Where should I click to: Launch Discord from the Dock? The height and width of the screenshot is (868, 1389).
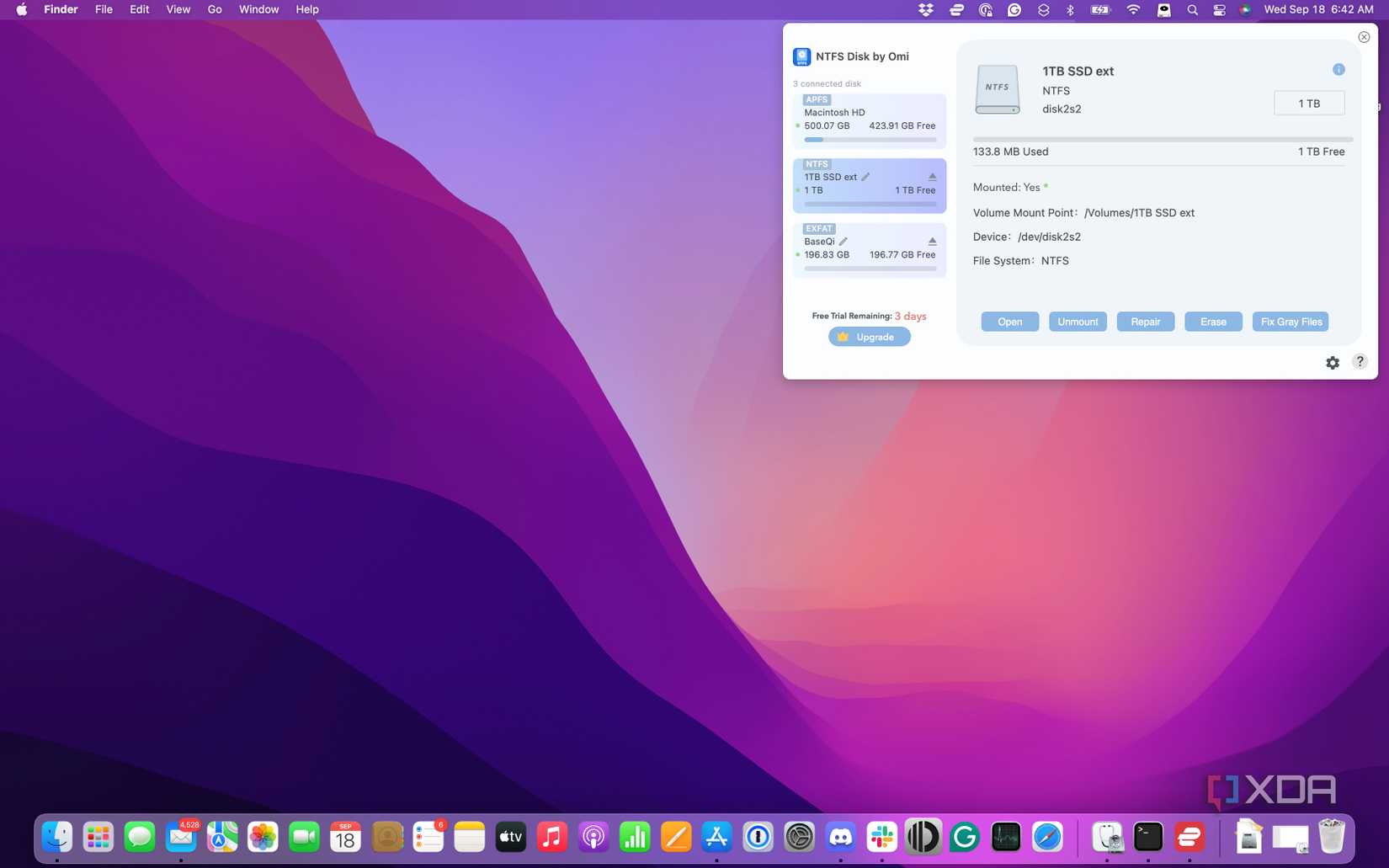[840, 837]
